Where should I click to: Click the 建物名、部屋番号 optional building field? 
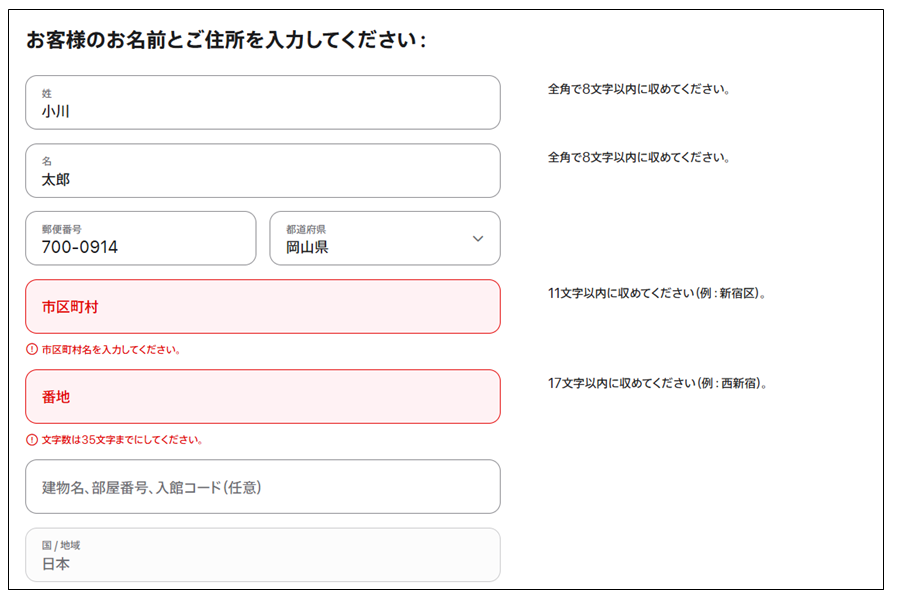(x=263, y=486)
